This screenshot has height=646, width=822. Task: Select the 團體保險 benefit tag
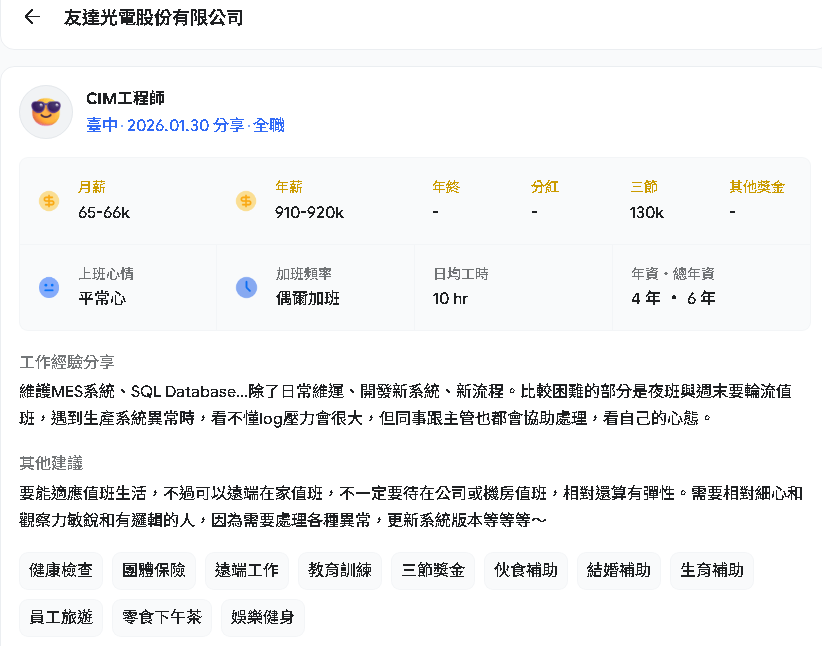154,570
